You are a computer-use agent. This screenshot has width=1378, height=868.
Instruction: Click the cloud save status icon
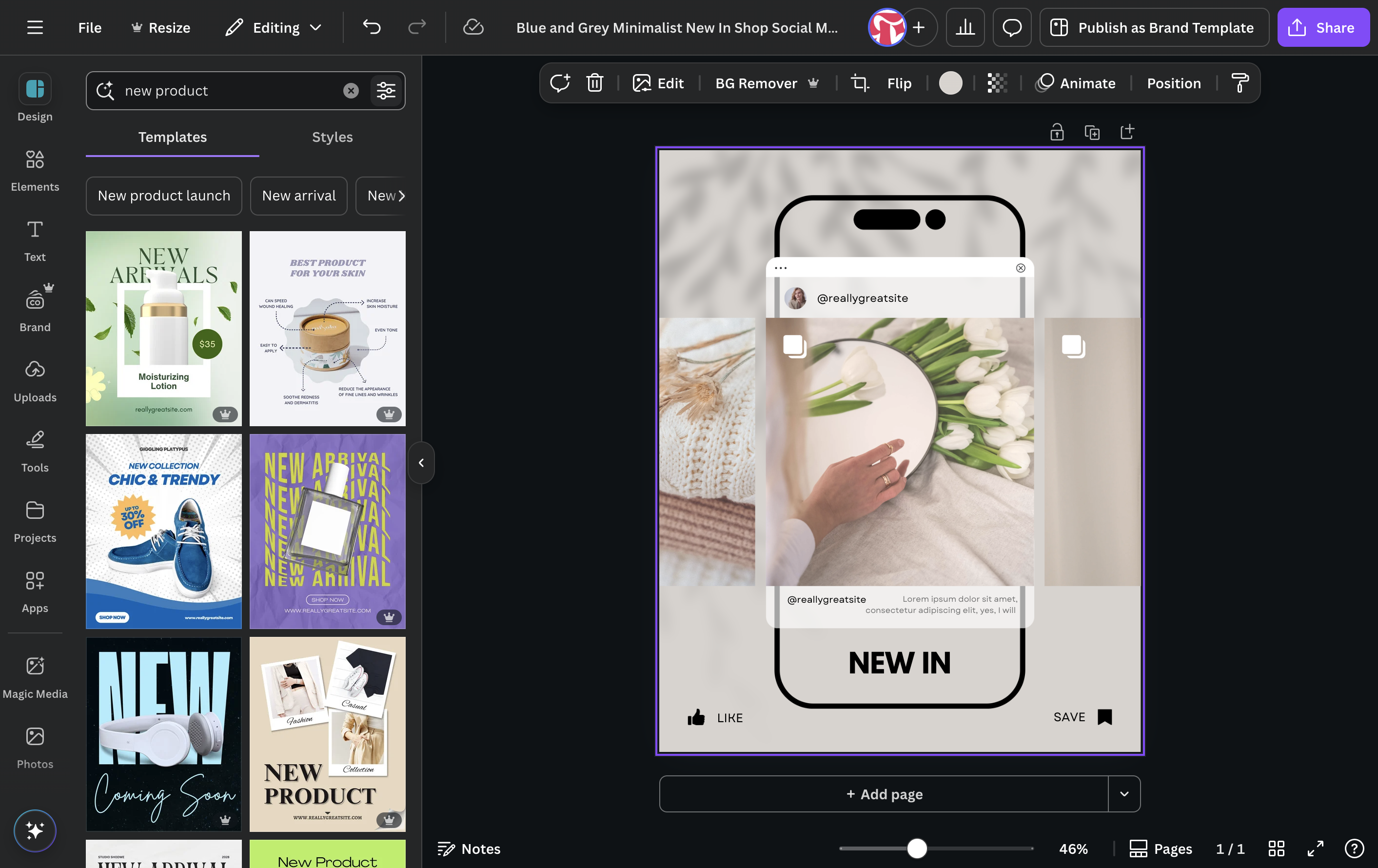[x=473, y=27]
